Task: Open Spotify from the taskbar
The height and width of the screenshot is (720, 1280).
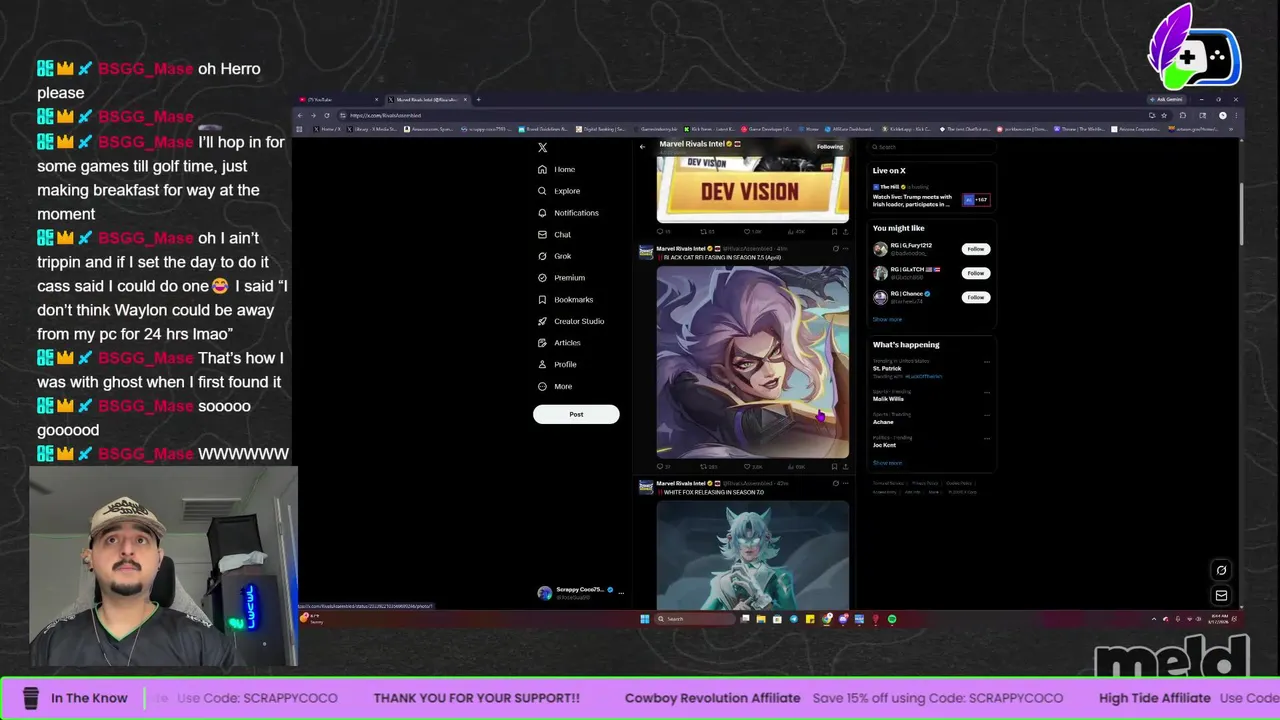Action: pyautogui.click(x=892, y=619)
